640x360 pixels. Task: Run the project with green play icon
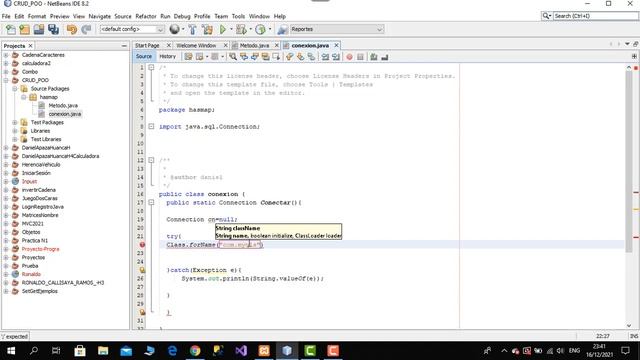pyautogui.click(x=222, y=29)
